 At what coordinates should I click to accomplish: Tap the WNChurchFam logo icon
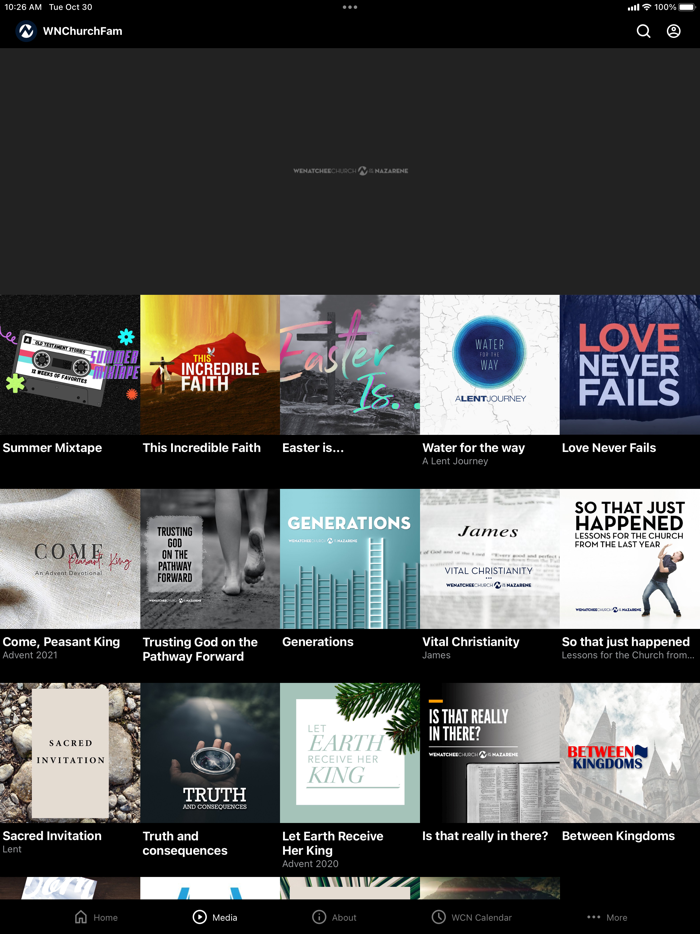coord(26,31)
